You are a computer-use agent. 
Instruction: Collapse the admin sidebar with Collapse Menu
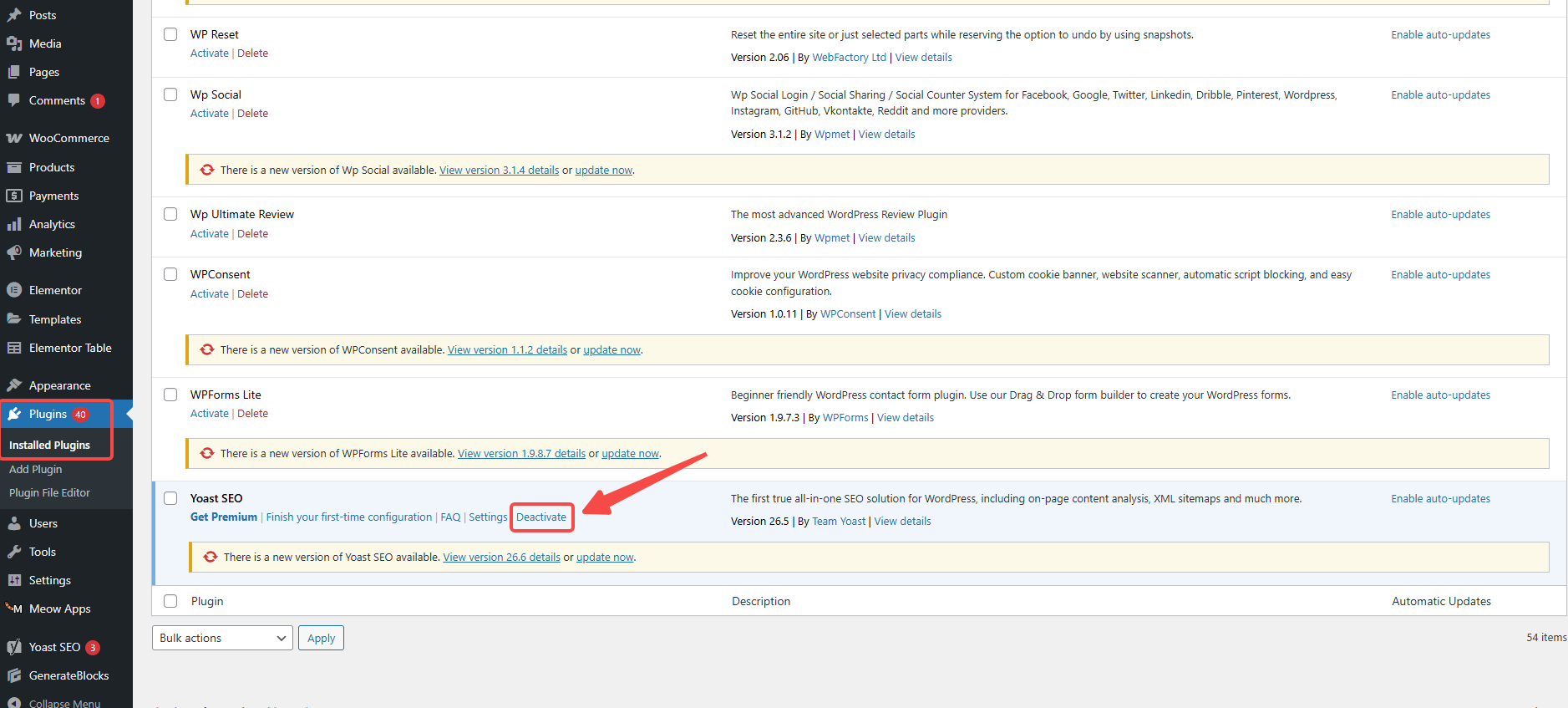pos(63,702)
